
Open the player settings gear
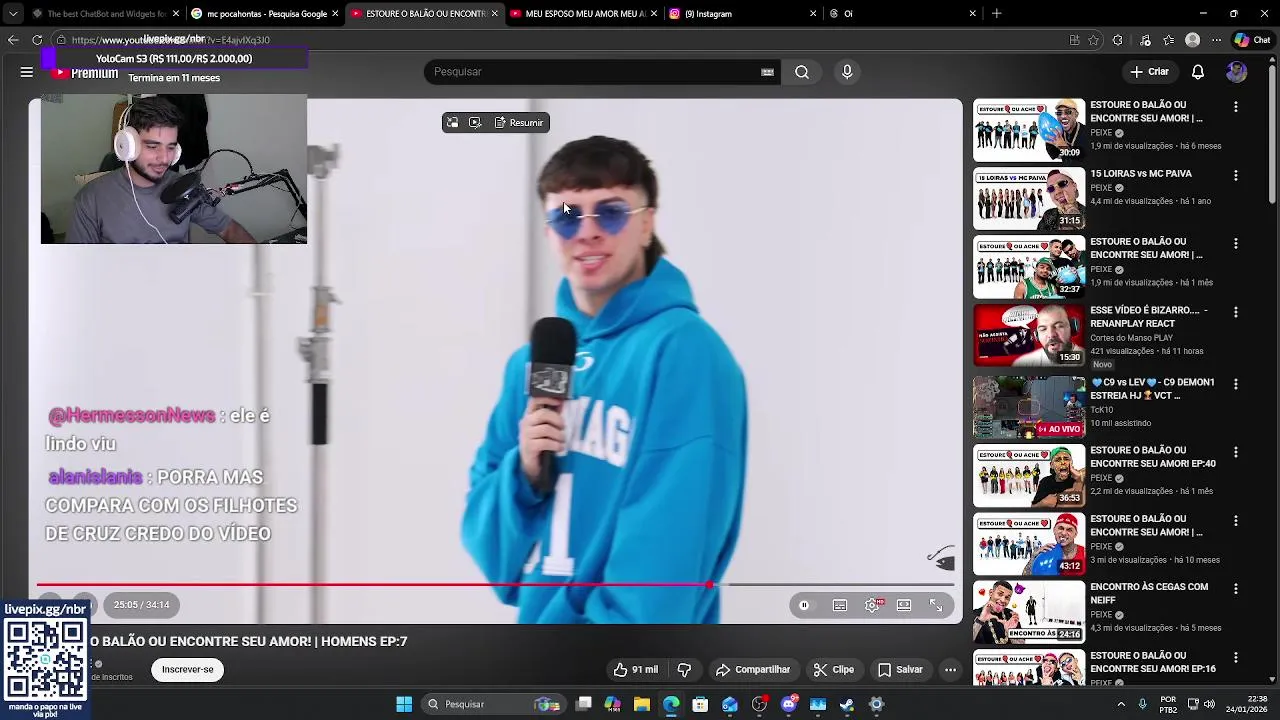point(872,605)
